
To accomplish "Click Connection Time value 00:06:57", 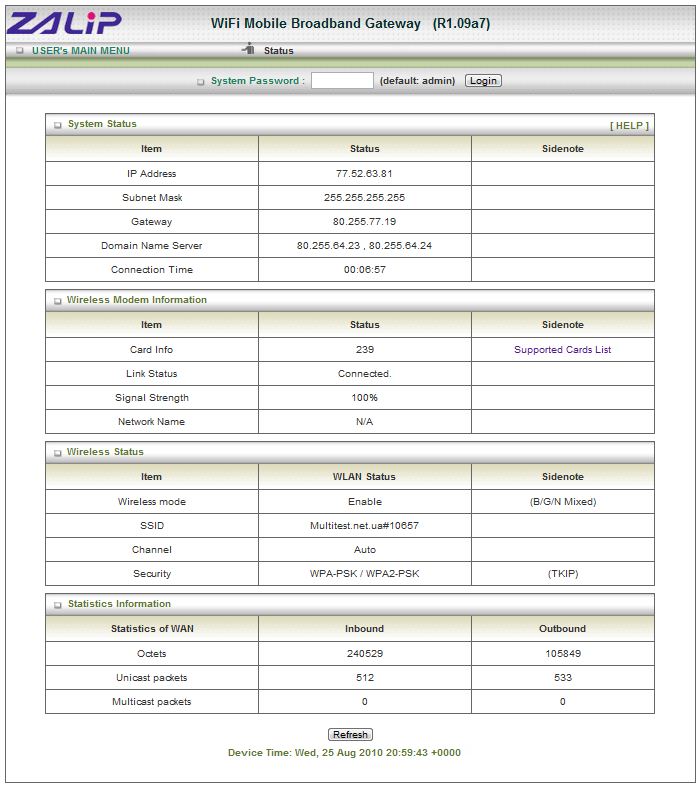I will (x=365, y=270).
